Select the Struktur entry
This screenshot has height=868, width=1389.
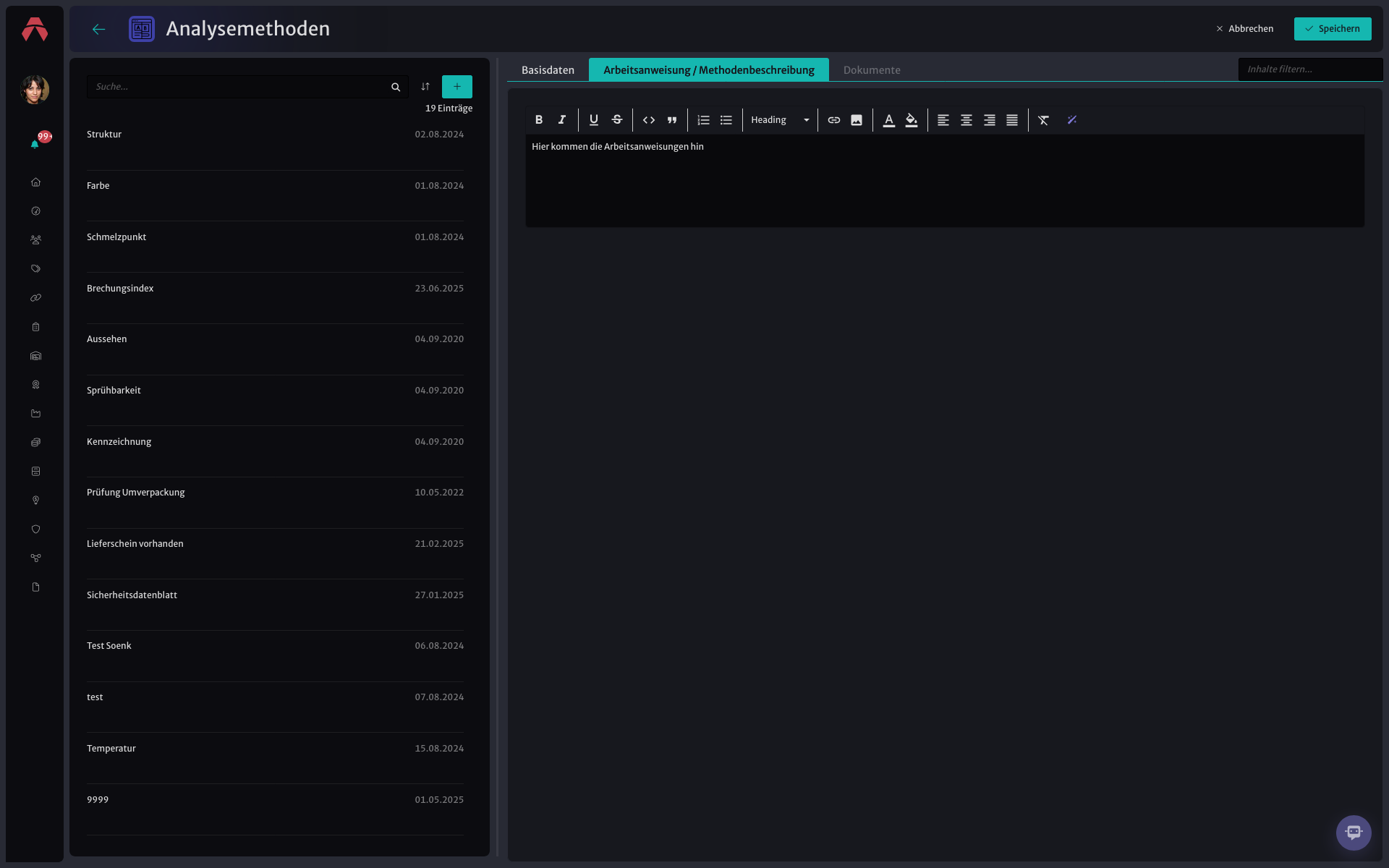coord(275,145)
